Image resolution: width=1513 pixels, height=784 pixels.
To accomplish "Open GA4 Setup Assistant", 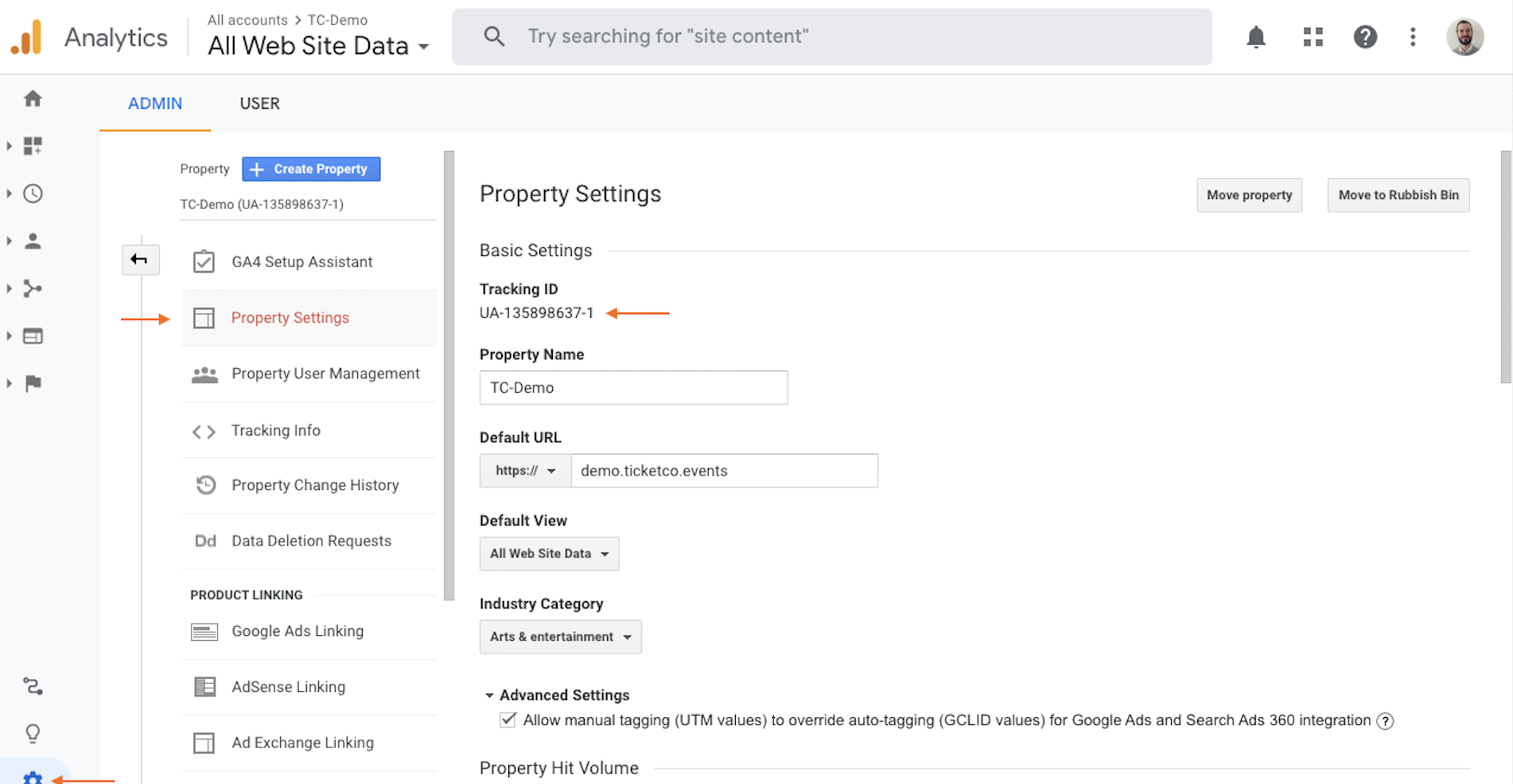I will [309, 262].
